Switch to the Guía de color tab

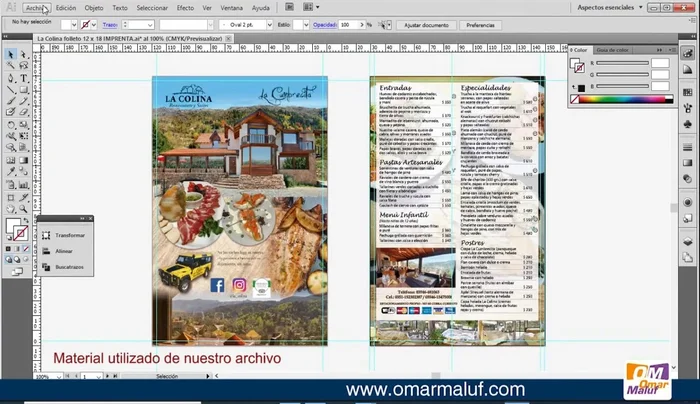click(x=612, y=49)
